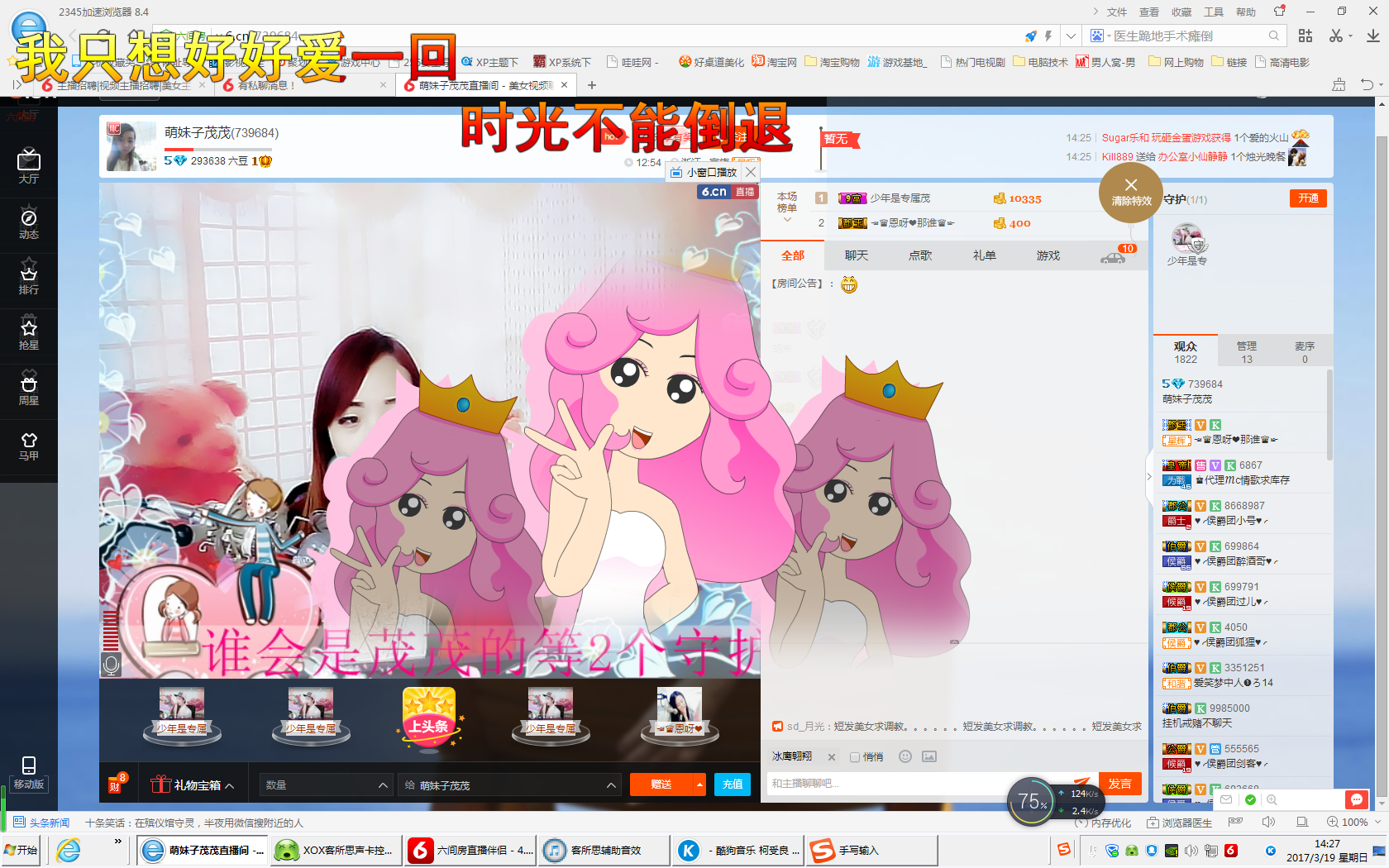Screen dimensions: 1389x868
Task: Click the blue 充值 recharge button
Action: point(733,785)
